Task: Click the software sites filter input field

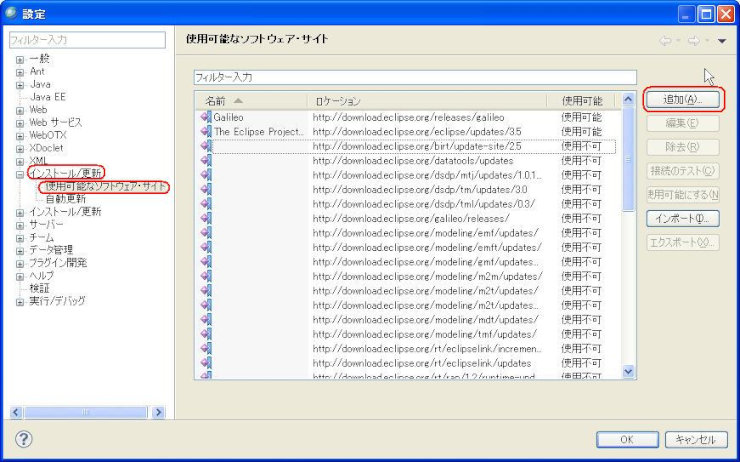Action: (414, 77)
